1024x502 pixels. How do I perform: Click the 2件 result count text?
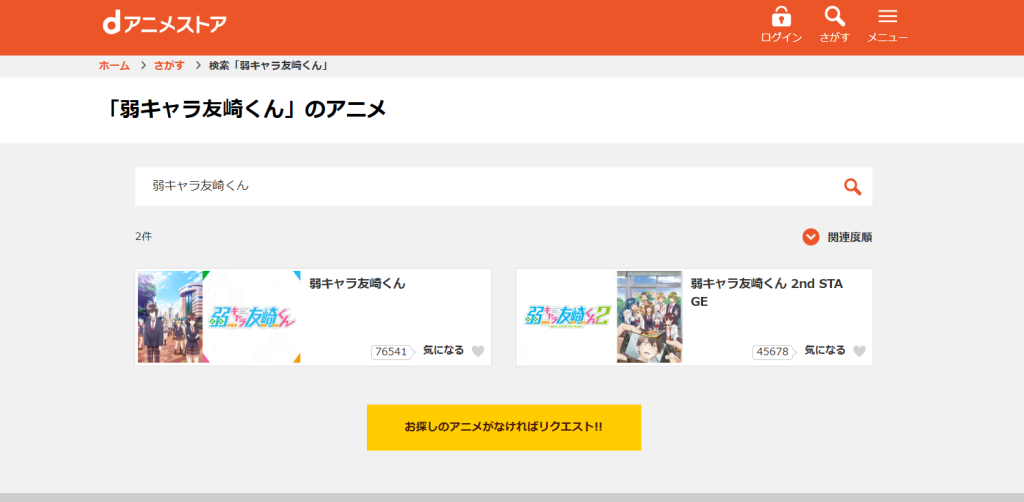[x=144, y=237]
